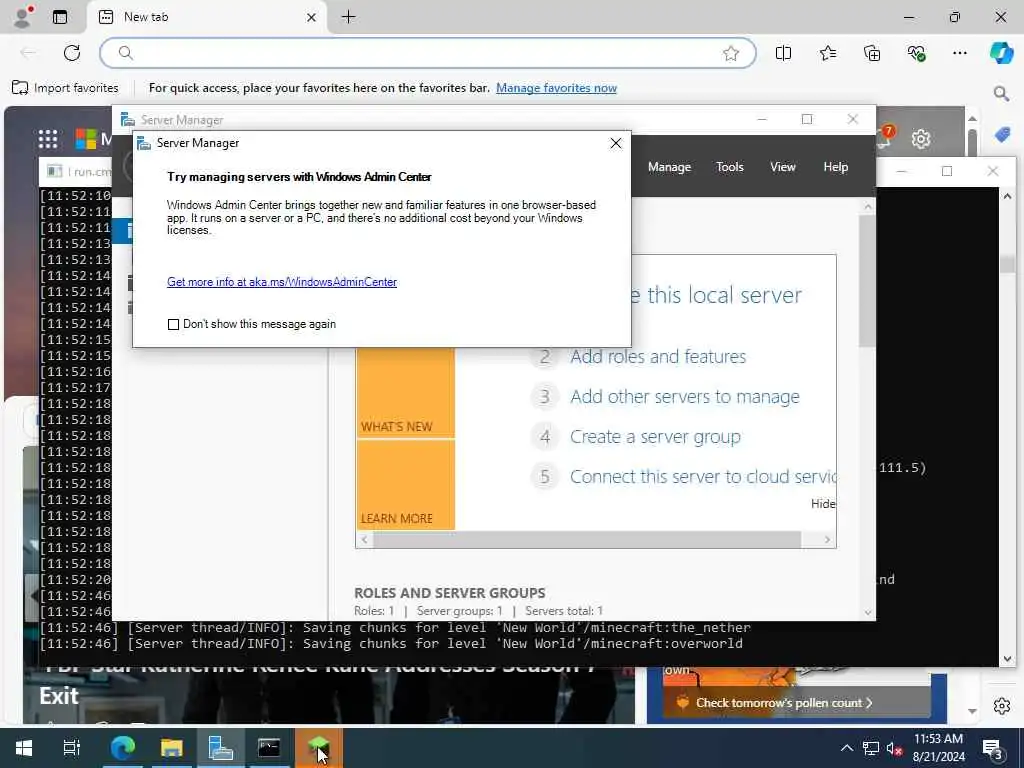This screenshot has width=1024, height=768.
Task: Open the Help menu in Server Manager
Action: point(835,167)
